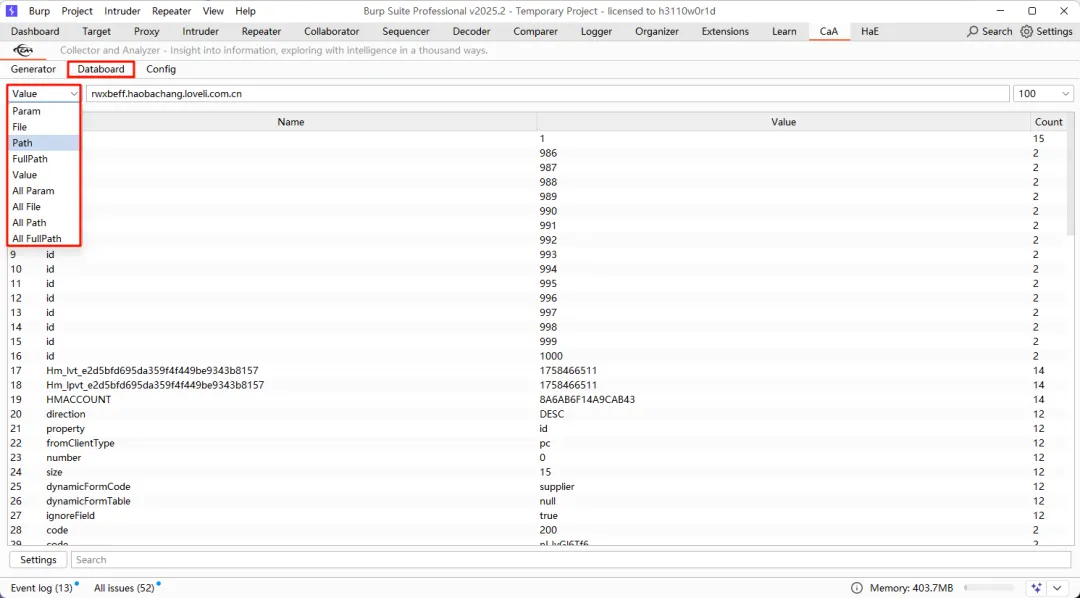Choose All FullPath in the dropdown list

(x=44, y=238)
